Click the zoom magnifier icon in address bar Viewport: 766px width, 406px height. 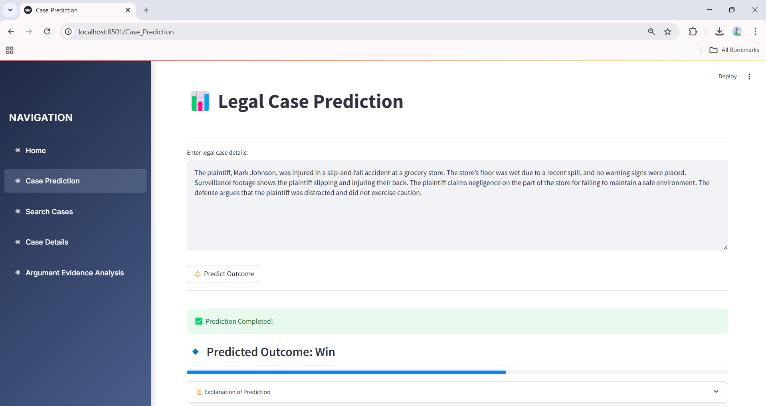tap(651, 31)
